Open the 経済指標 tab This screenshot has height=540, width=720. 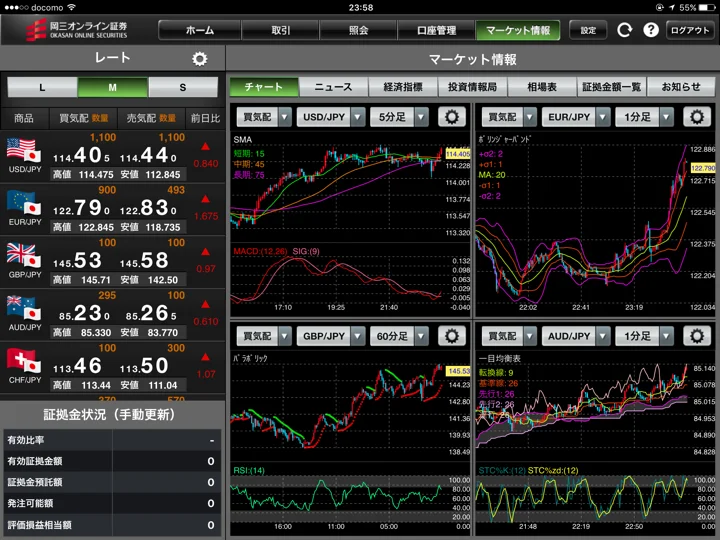403,87
